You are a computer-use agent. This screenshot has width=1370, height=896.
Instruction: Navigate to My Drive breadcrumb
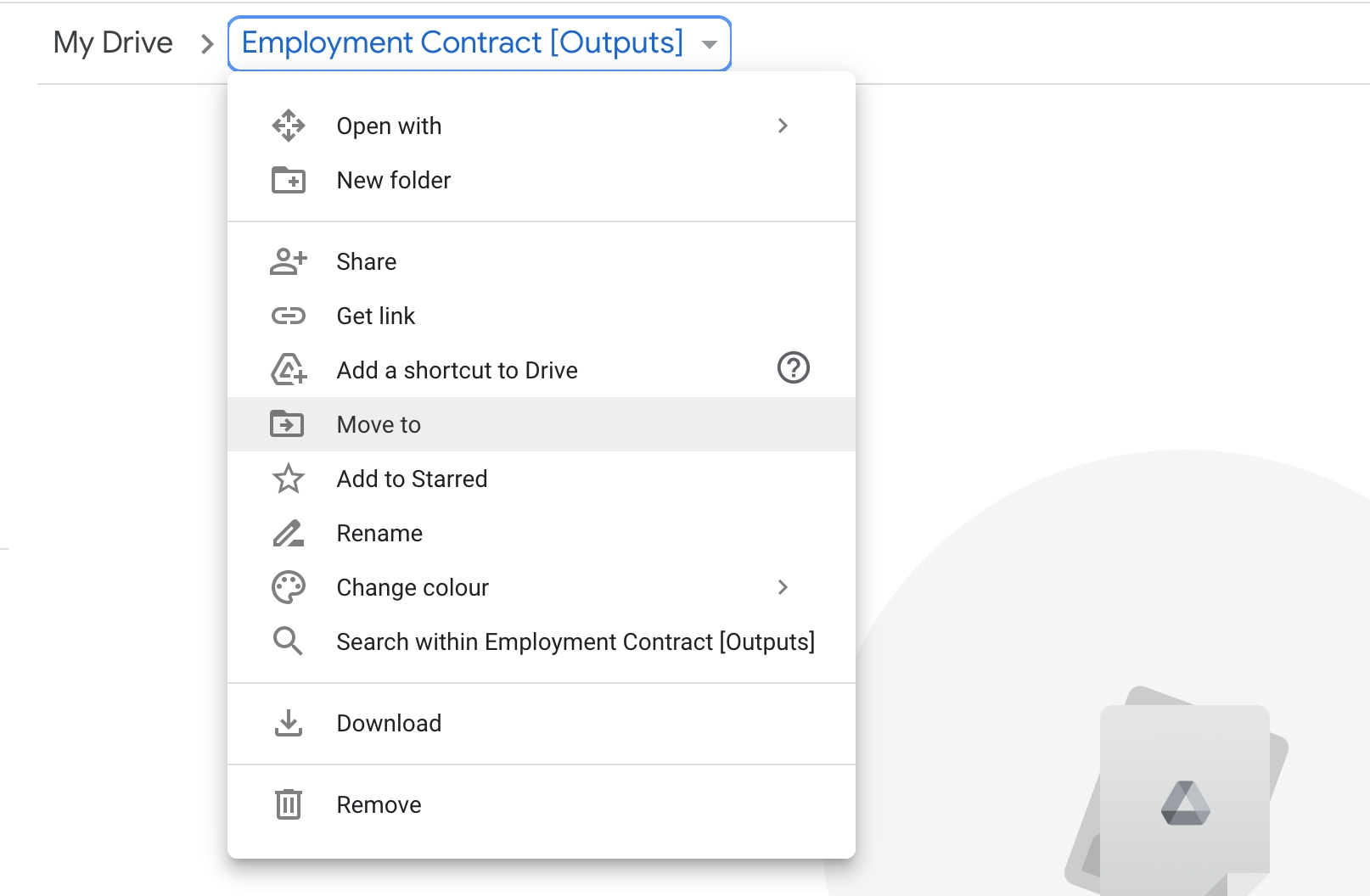tap(113, 42)
